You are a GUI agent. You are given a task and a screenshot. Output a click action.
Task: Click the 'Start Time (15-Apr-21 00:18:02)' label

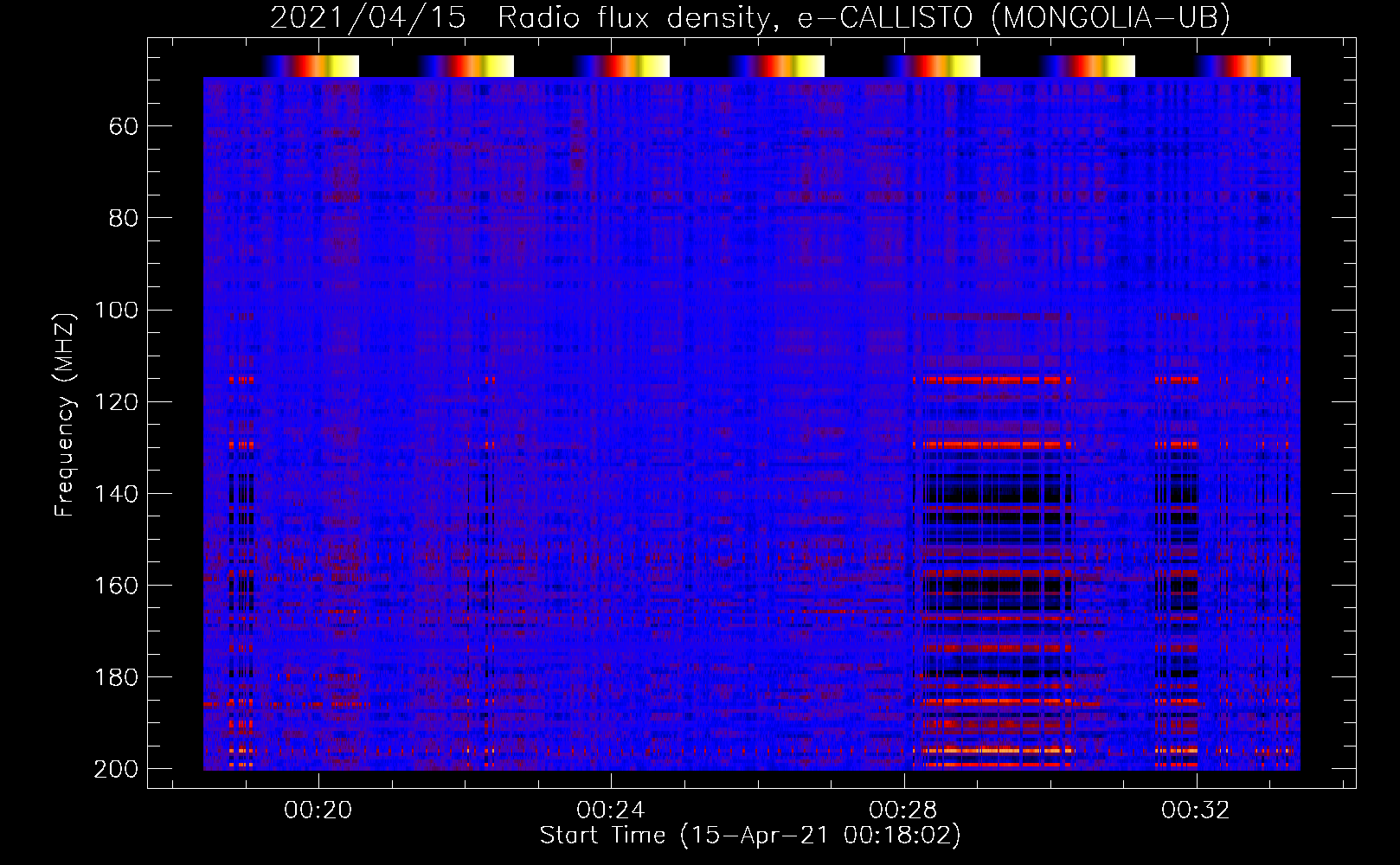[x=750, y=836]
